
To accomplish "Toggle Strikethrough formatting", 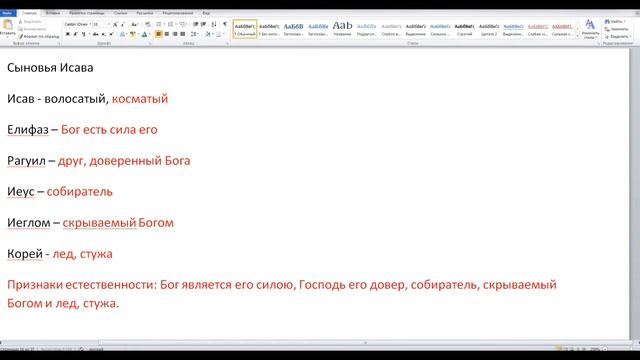I will click(96, 34).
